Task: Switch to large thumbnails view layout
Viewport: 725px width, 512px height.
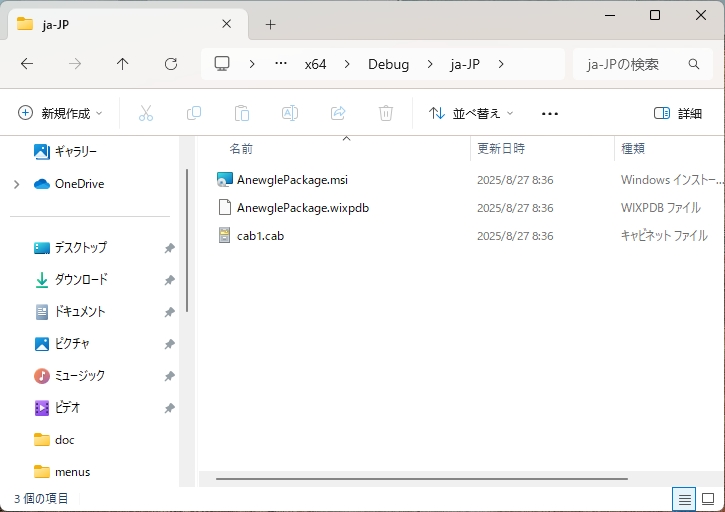Action: (708, 498)
